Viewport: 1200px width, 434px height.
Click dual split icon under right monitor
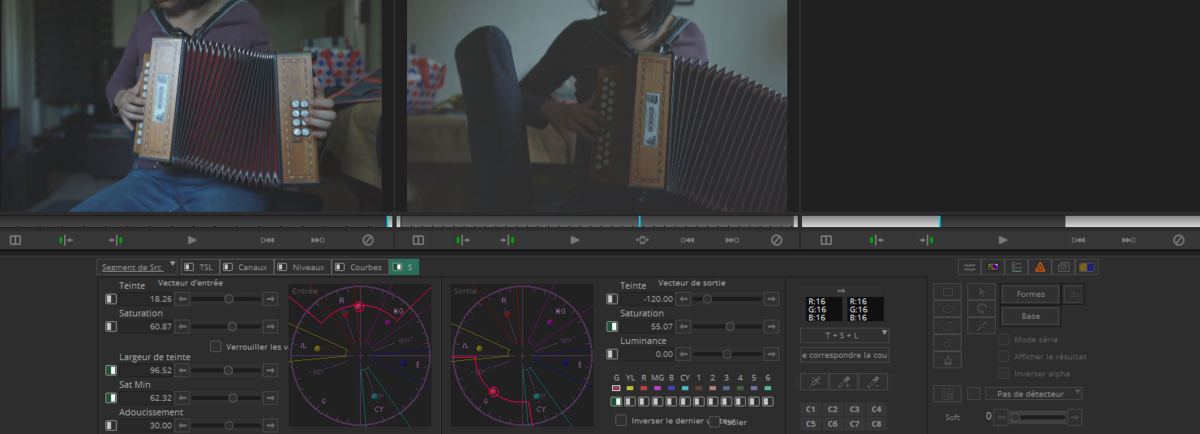point(826,240)
